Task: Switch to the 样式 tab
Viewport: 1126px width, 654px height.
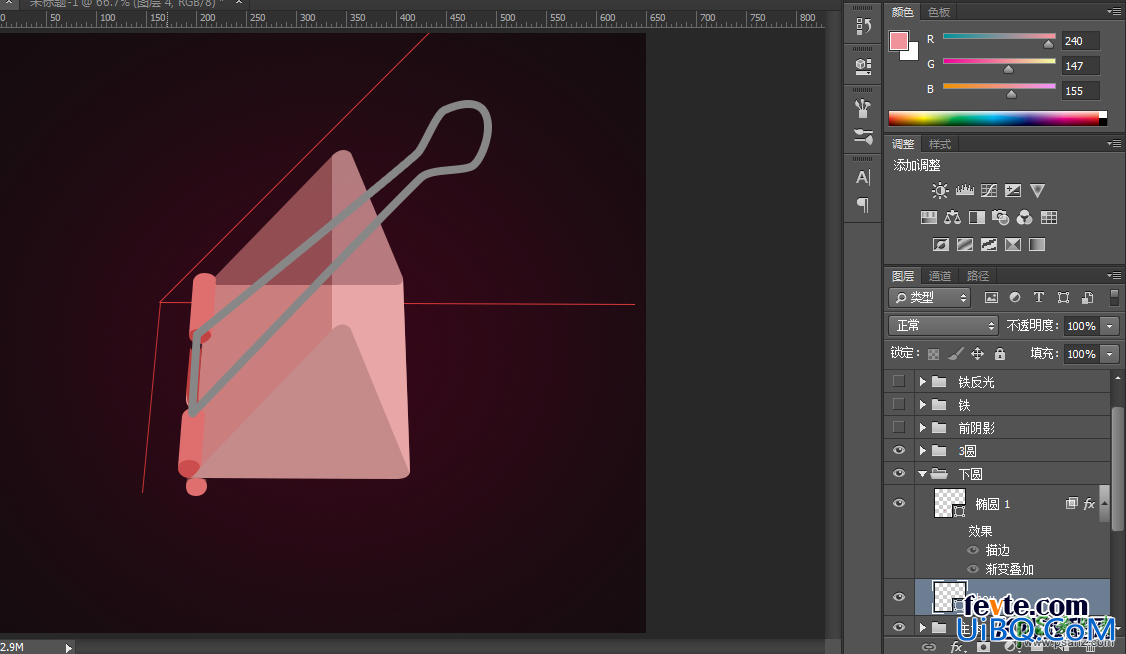Action: (939, 144)
